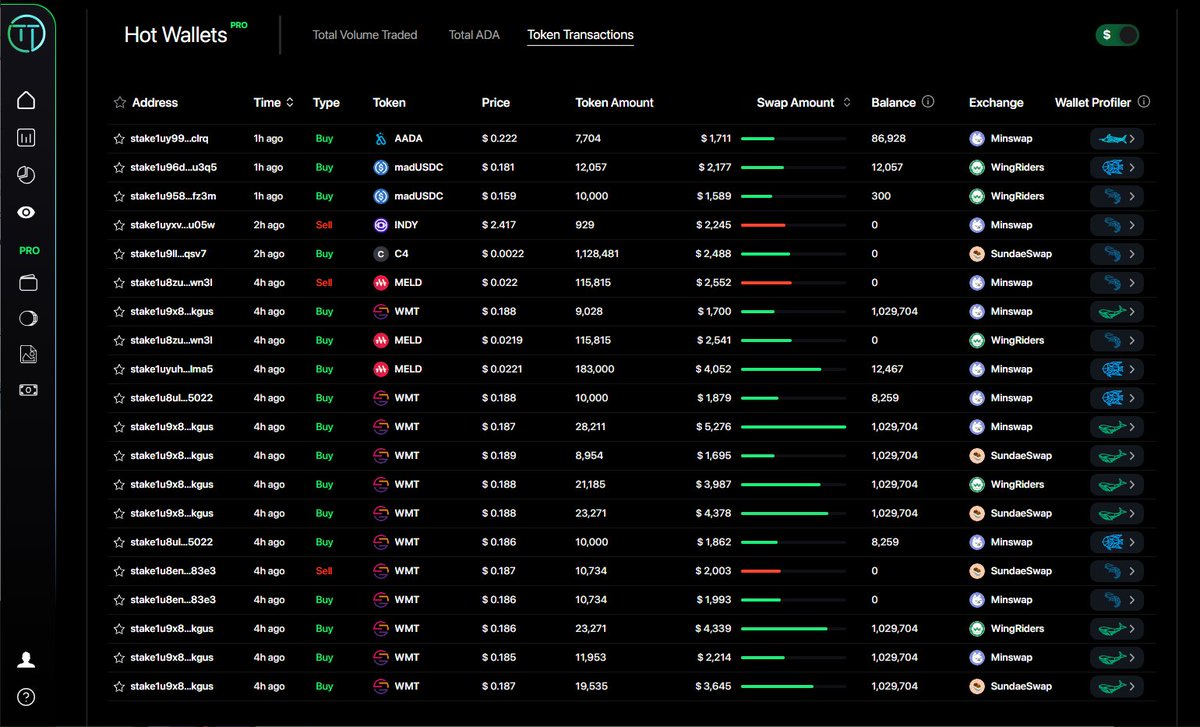The width and height of the screenshot is (1200, 727).
Task: Expand wallet profiler for stake1uy99...clrq row
Action: [x=1117, y=139]
